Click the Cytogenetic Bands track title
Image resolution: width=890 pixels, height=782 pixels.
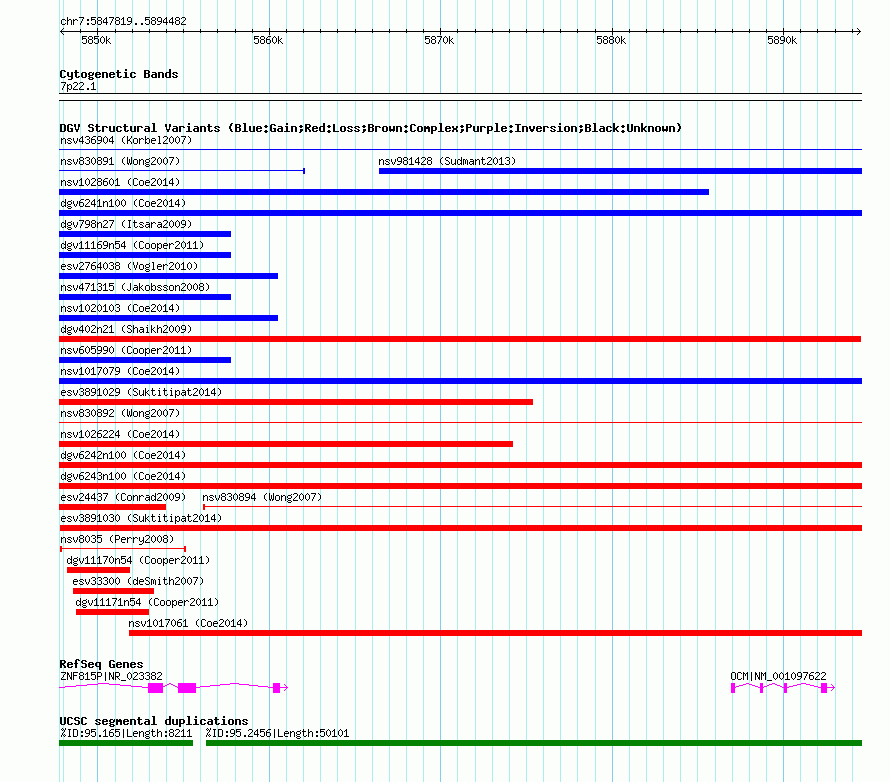pyautogui.click(x=119, y=74)
